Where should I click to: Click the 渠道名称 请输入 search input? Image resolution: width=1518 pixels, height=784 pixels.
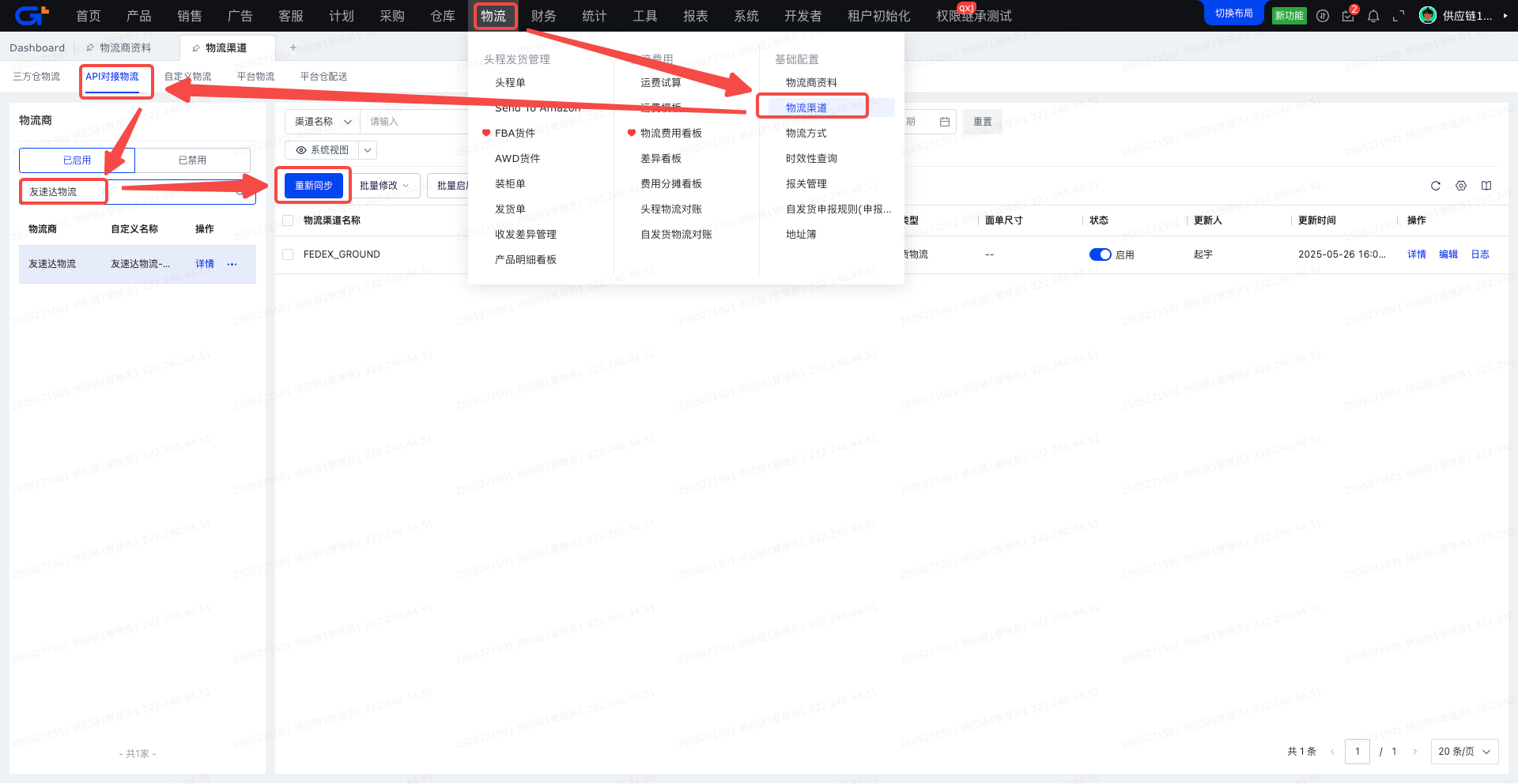pyautogui.click(x=415, y=122)
